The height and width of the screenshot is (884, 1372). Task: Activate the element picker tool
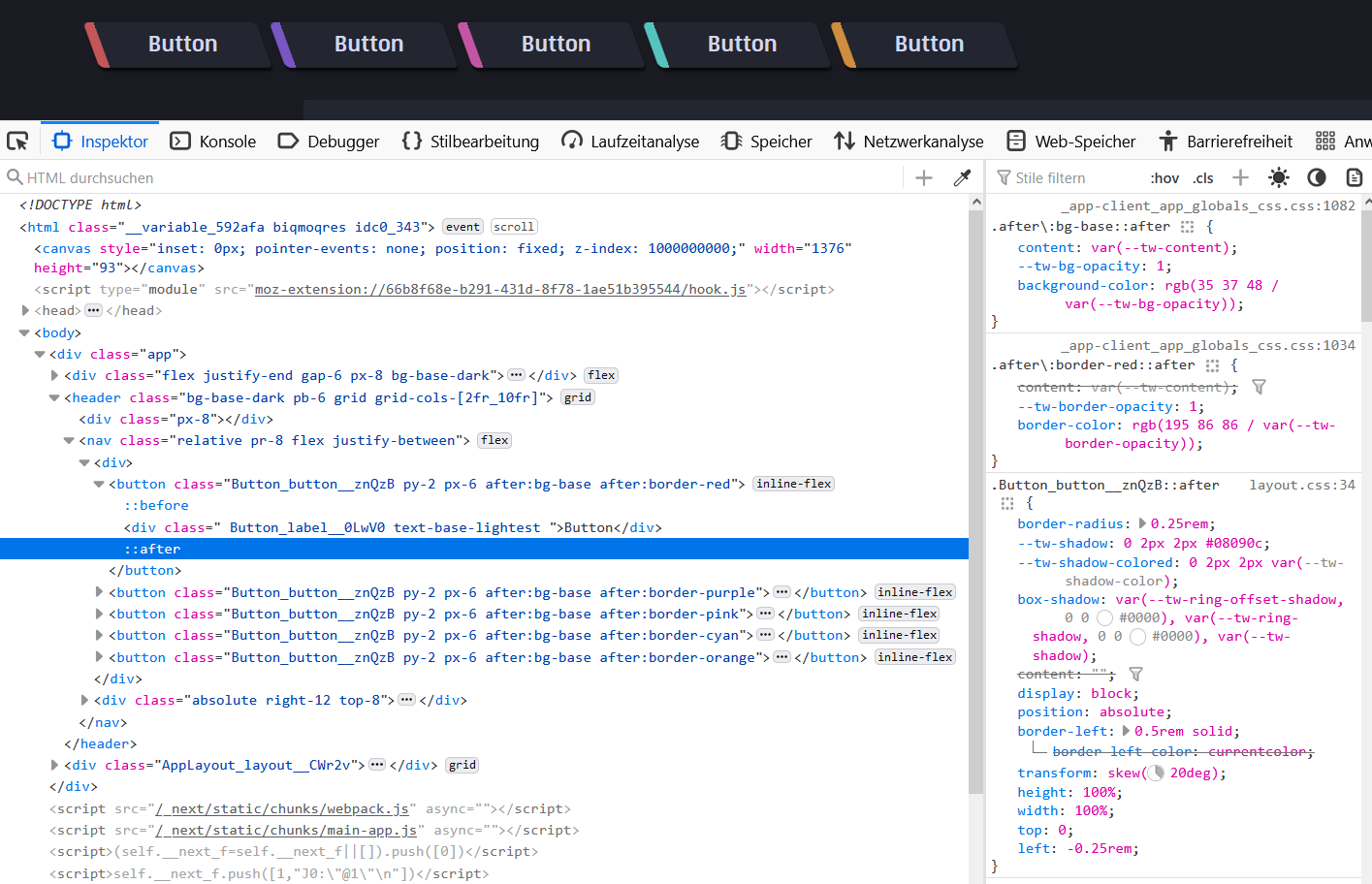click(x=17, y=142)
